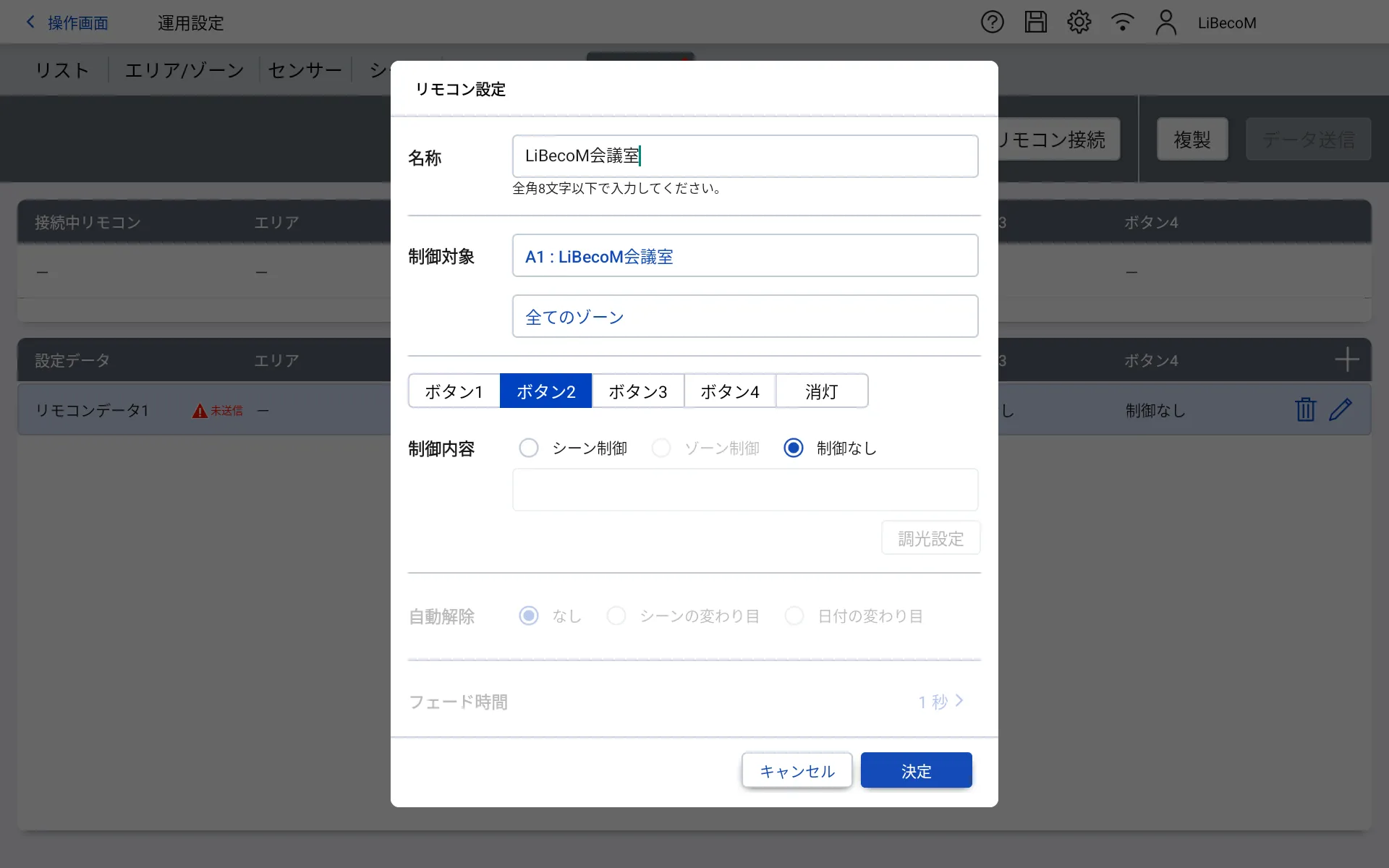Click the キャンセル button
1389x868 pixels.
click(797, 771)
